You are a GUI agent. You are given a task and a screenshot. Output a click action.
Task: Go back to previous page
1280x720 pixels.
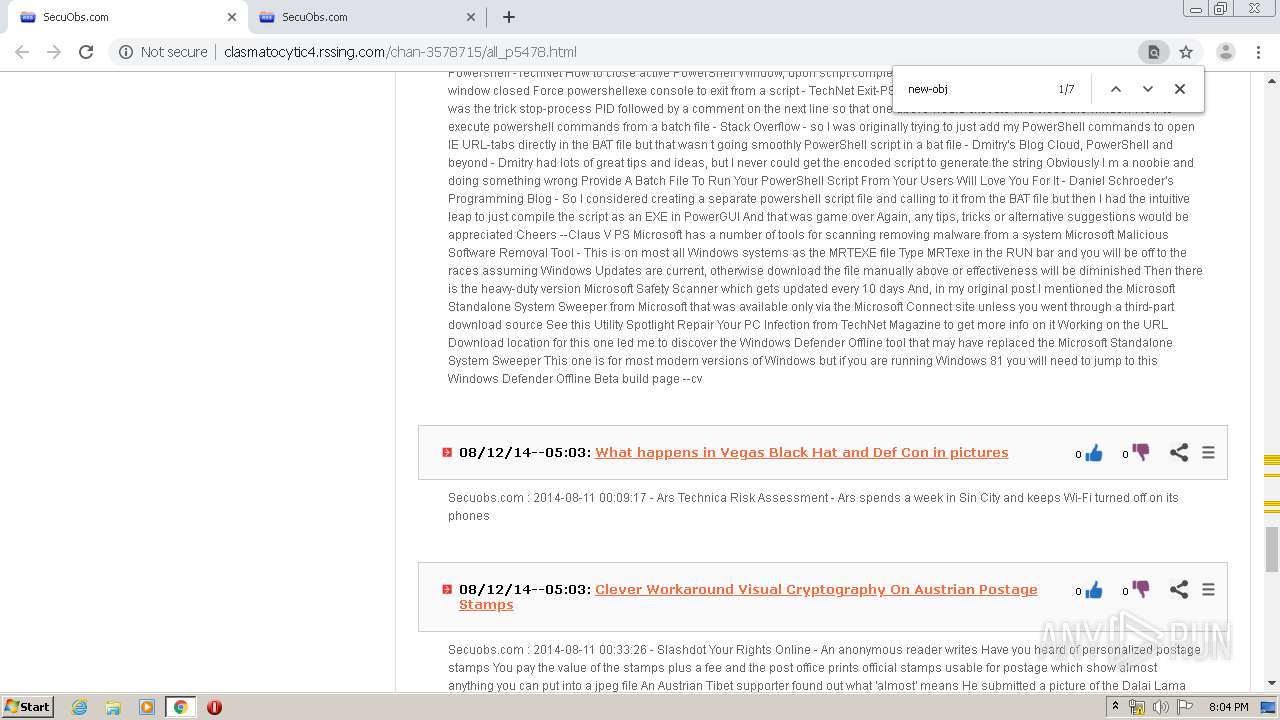[22, 52]
